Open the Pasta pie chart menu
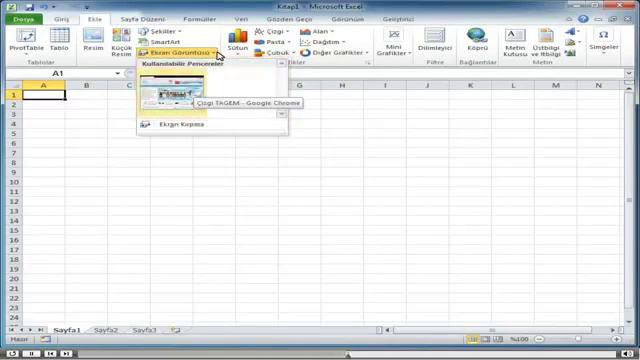 [272, 42]
